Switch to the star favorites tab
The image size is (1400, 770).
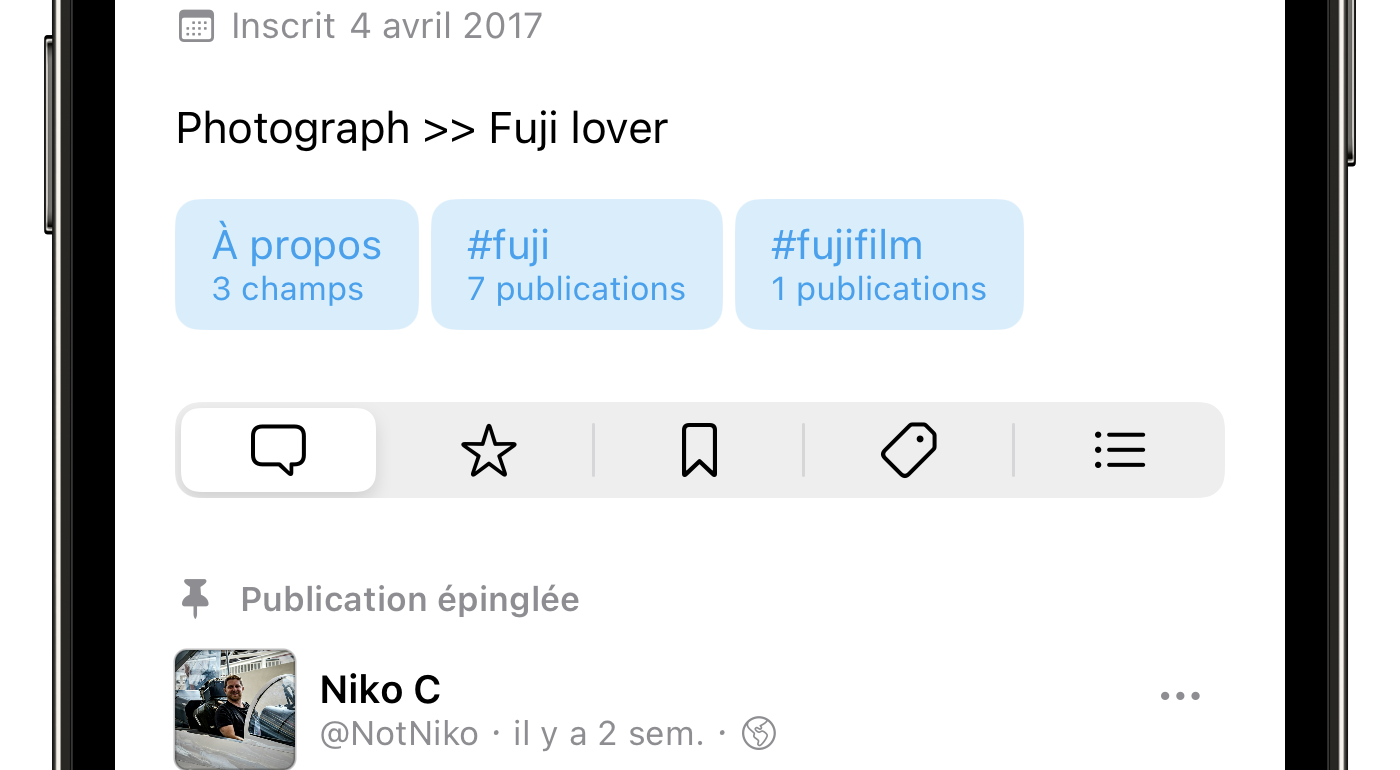[489, 450]
